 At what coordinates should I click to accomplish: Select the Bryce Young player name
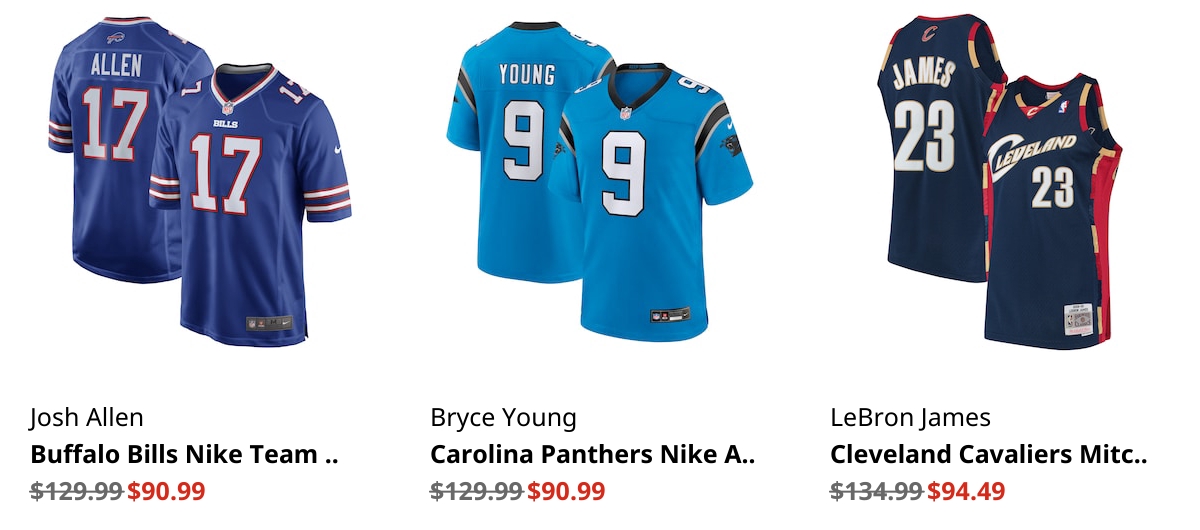coord(503,417)
